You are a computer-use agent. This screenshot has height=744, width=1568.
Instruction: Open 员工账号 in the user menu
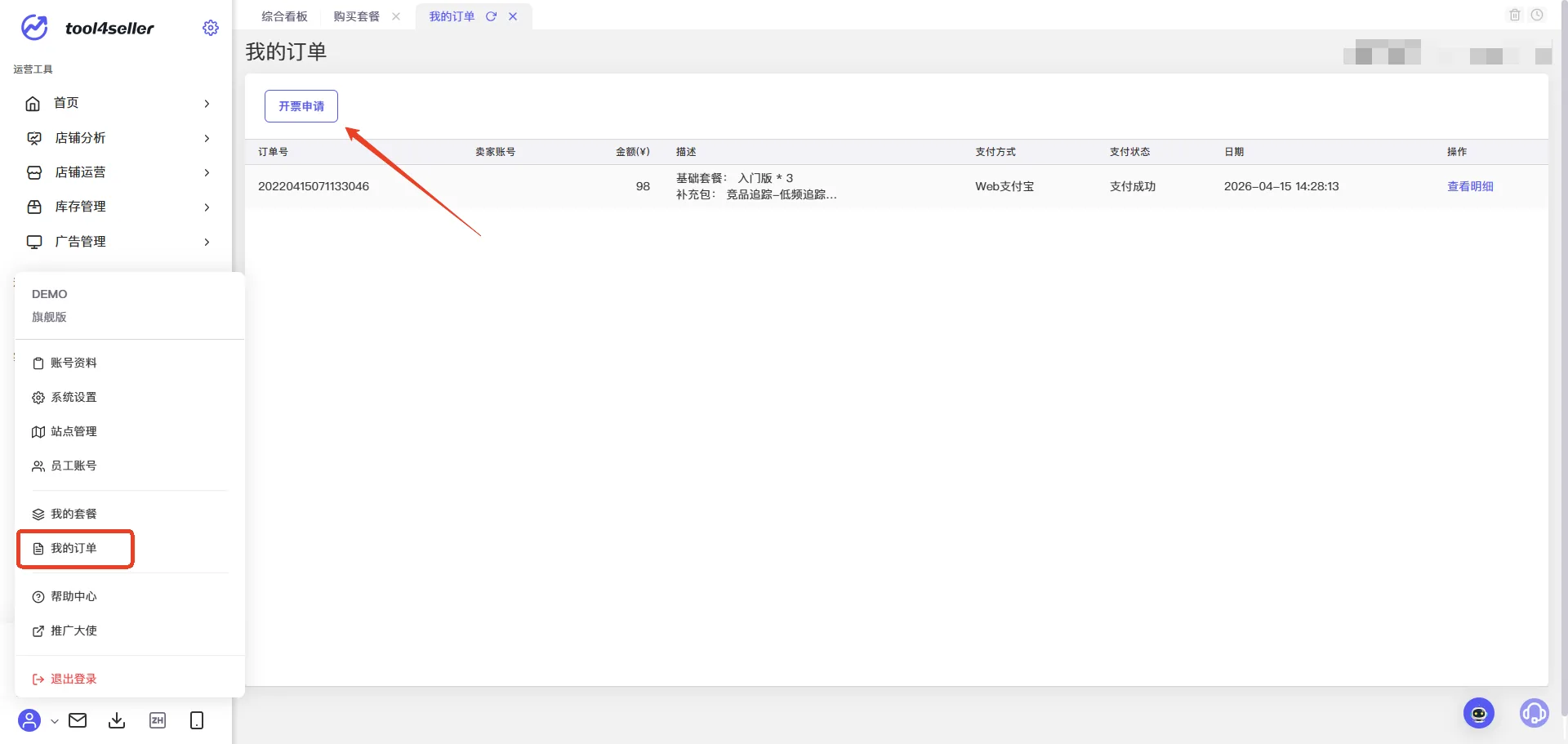(65, 466)
